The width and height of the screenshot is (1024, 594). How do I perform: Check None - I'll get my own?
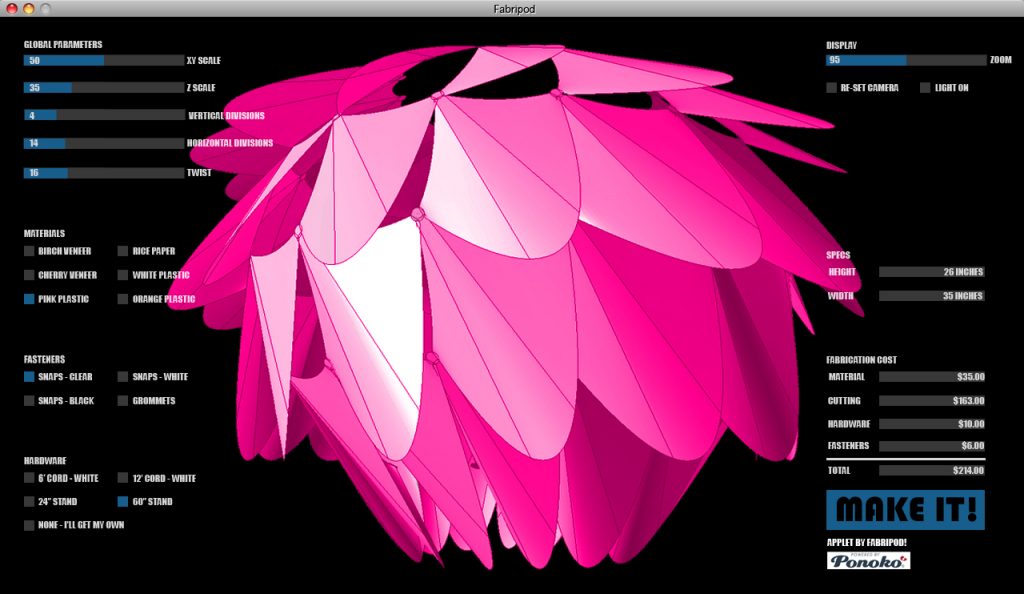click(x=29, y=525)
